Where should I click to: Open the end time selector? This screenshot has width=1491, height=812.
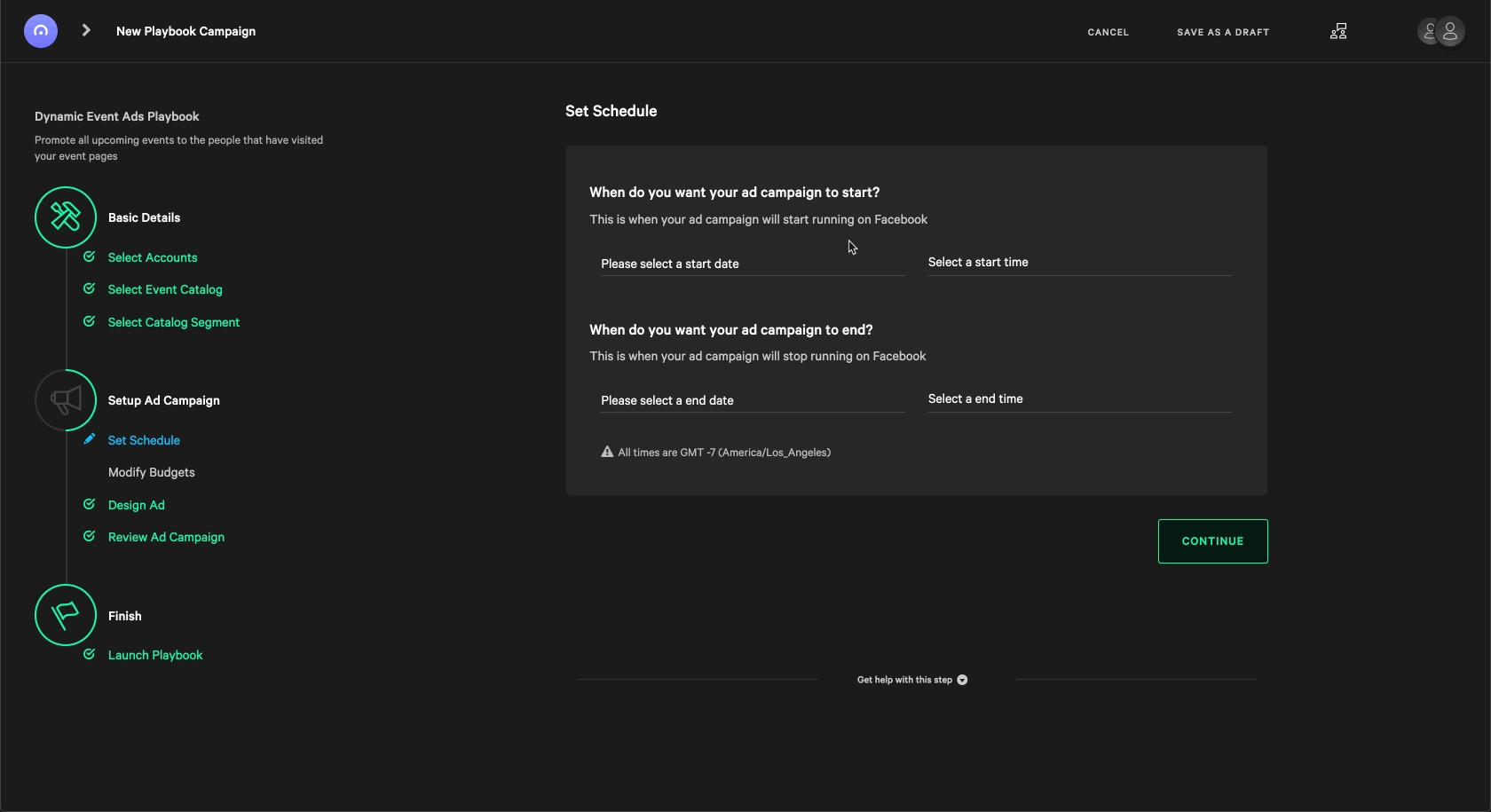tap(1079, 399)
